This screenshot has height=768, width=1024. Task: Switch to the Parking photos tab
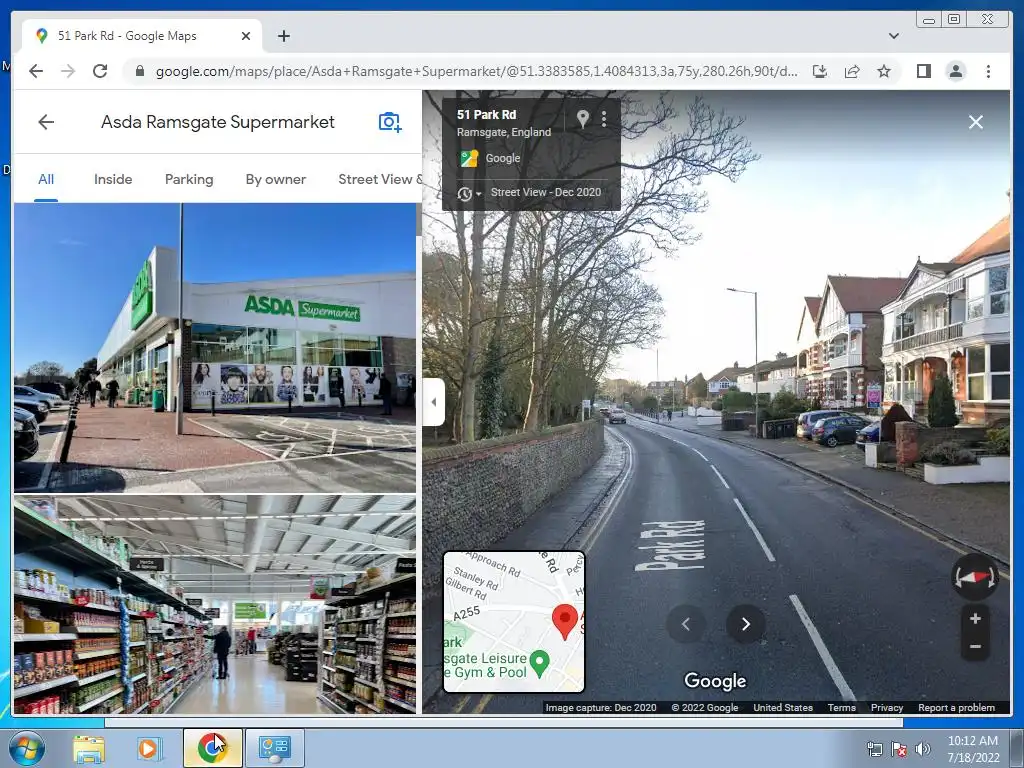(189, 179)
